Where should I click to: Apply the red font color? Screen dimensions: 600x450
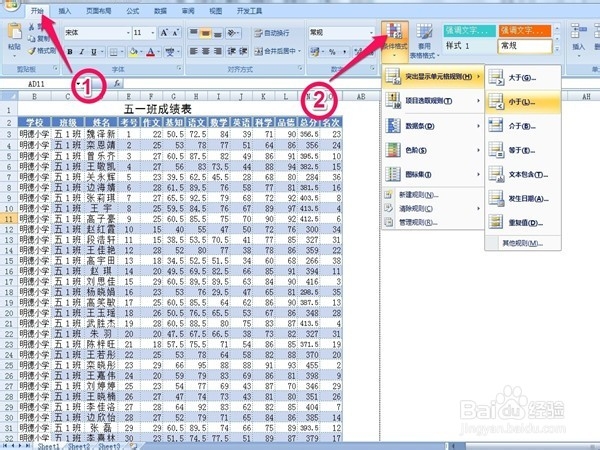pos(151,52)
